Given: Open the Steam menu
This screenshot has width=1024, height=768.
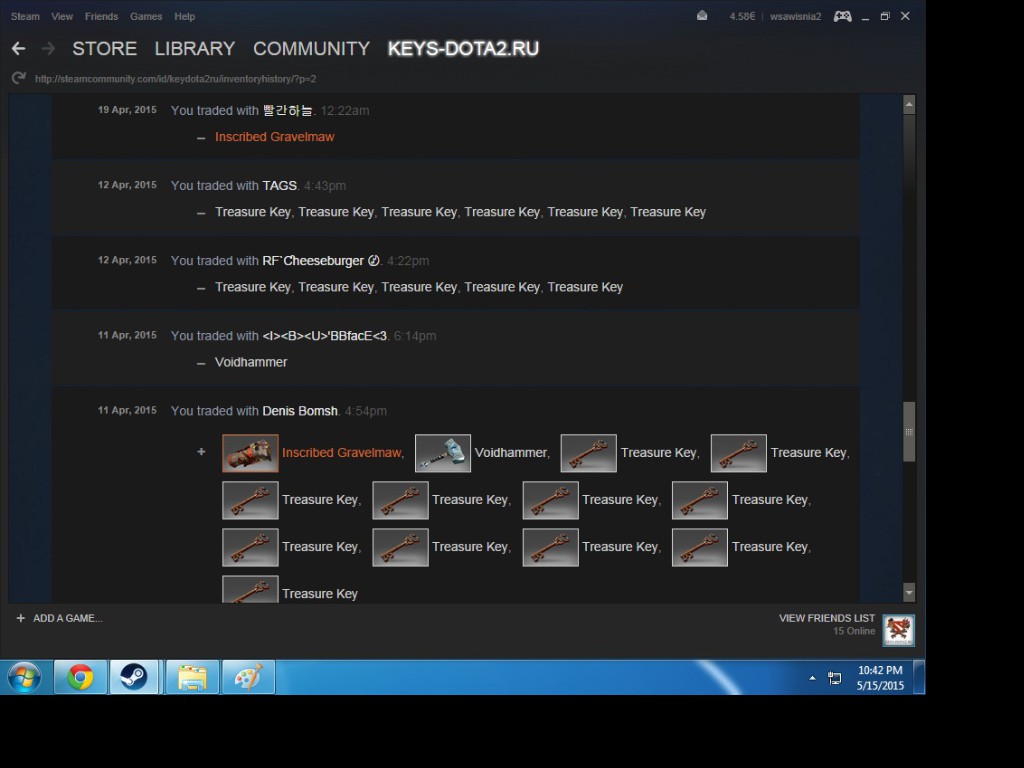Looking at the screenshot, I should click(25, 16).
